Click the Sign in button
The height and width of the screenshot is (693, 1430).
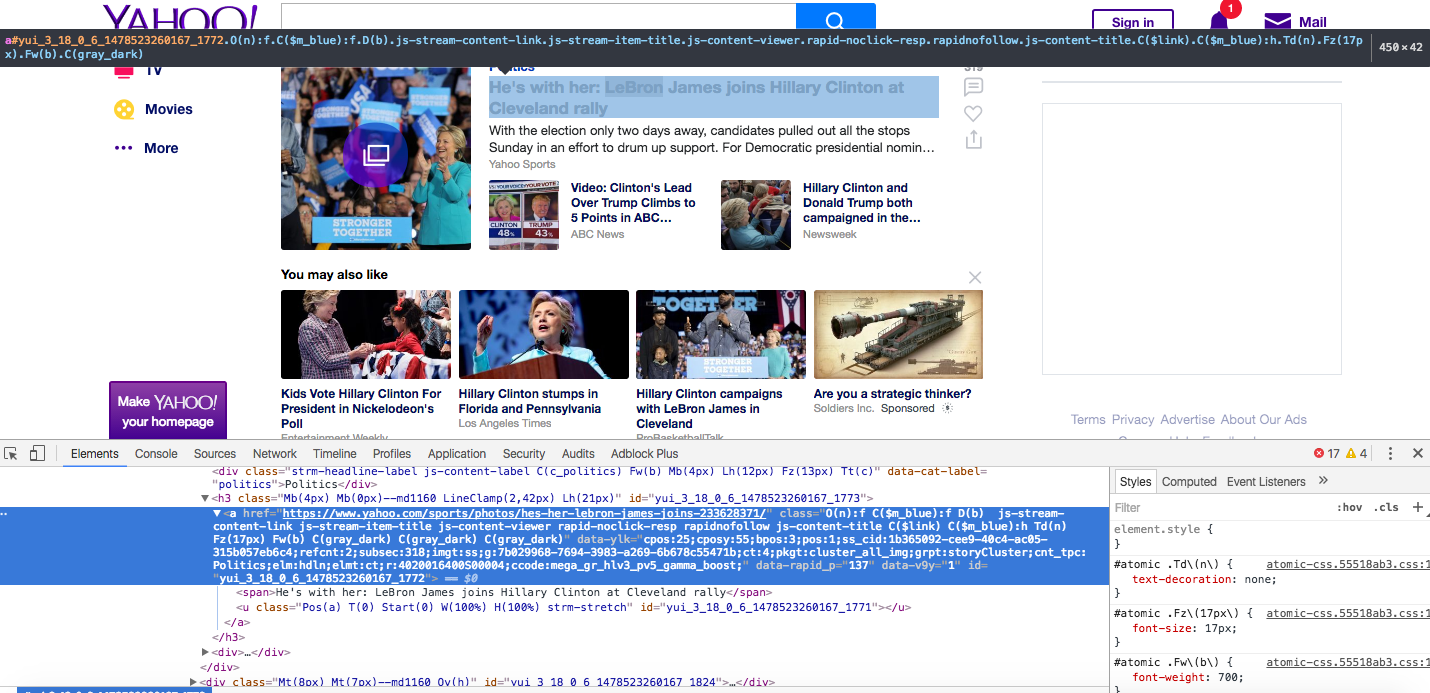point(1132,22)
